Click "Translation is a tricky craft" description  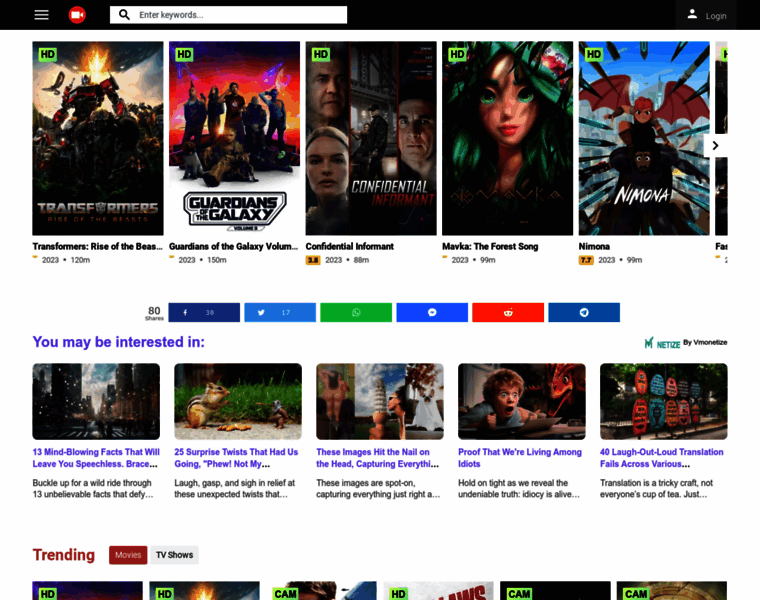[656, 489]
